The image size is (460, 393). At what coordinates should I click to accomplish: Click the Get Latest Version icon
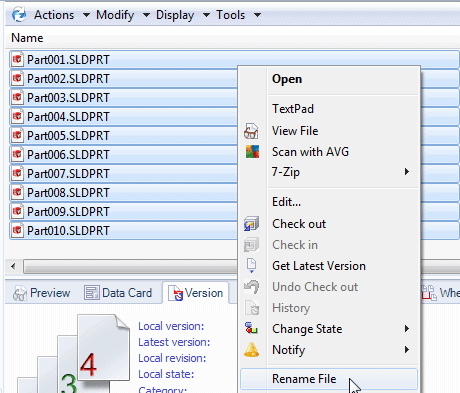[x=251, y=266]
